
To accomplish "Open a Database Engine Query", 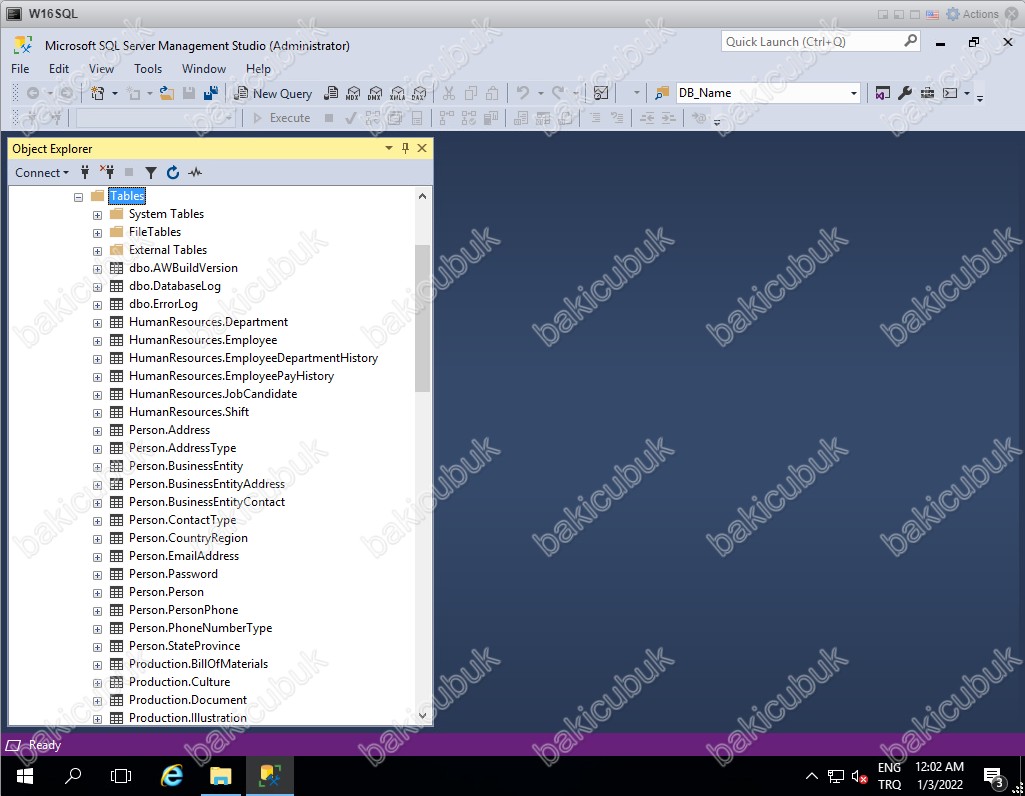I will (x=331, y=93).
